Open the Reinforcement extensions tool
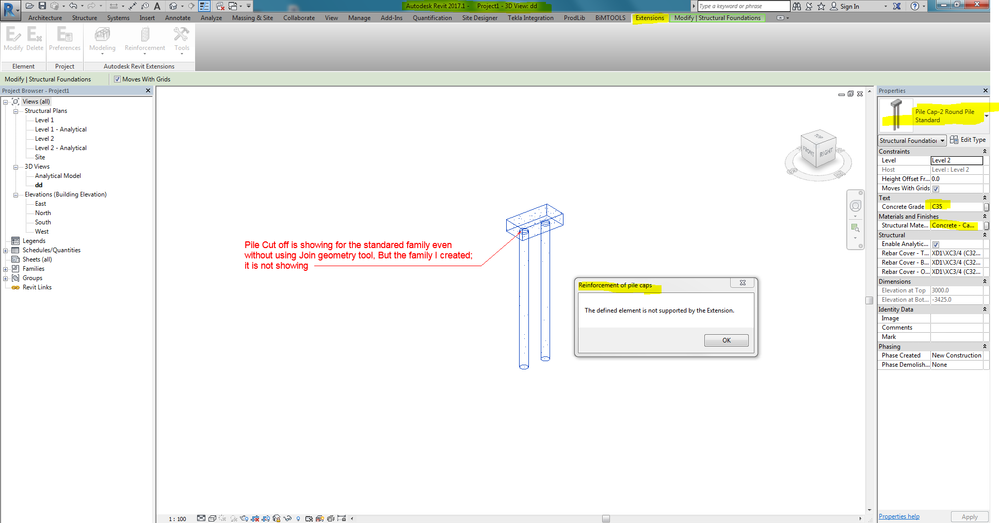 pyautogui.click(x=145, y=39)
